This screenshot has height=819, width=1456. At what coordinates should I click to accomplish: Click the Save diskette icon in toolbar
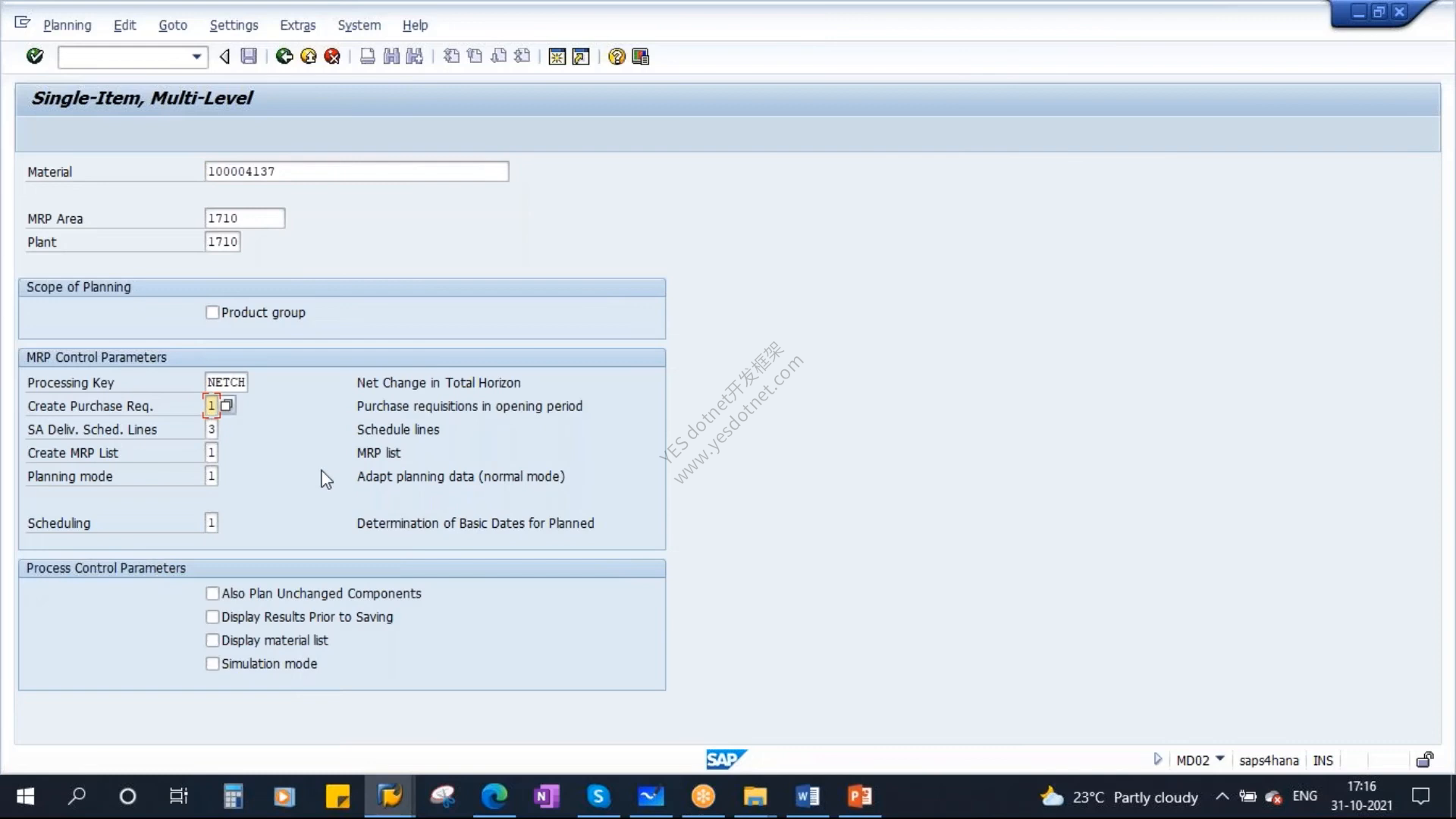[x=249, y=56]
